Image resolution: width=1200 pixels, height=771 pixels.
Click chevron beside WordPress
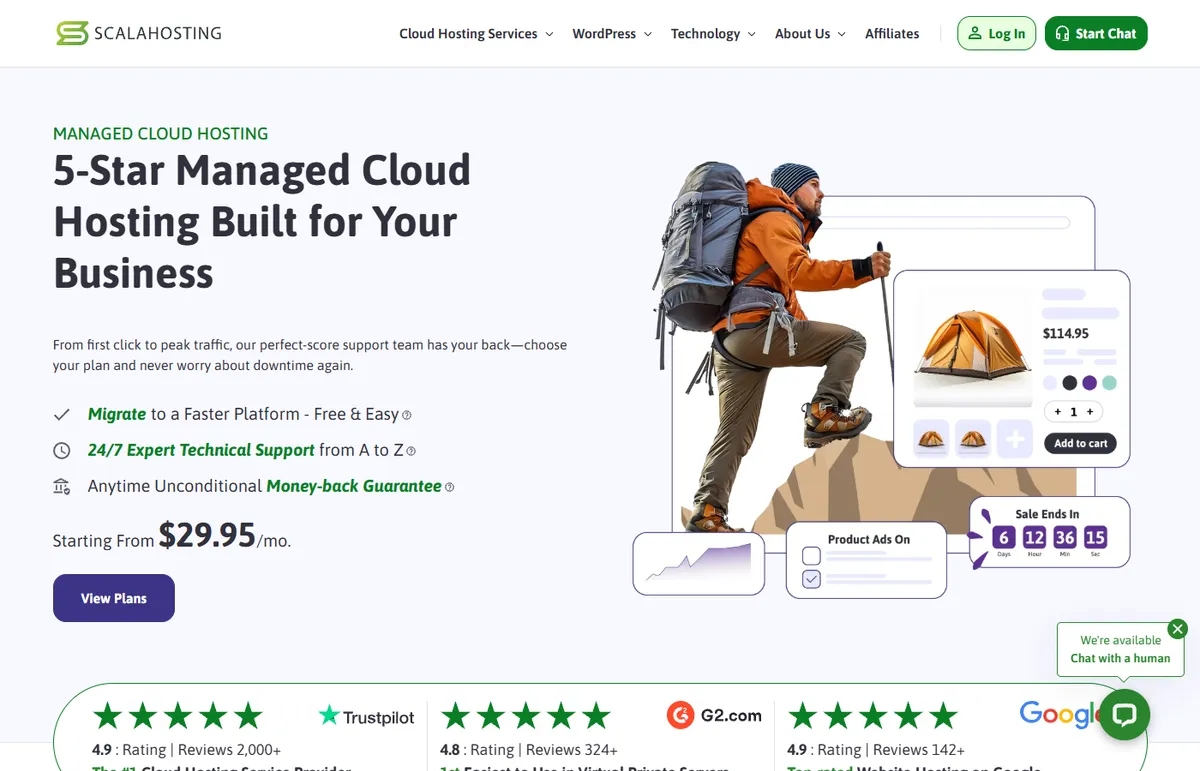point(647,34)
